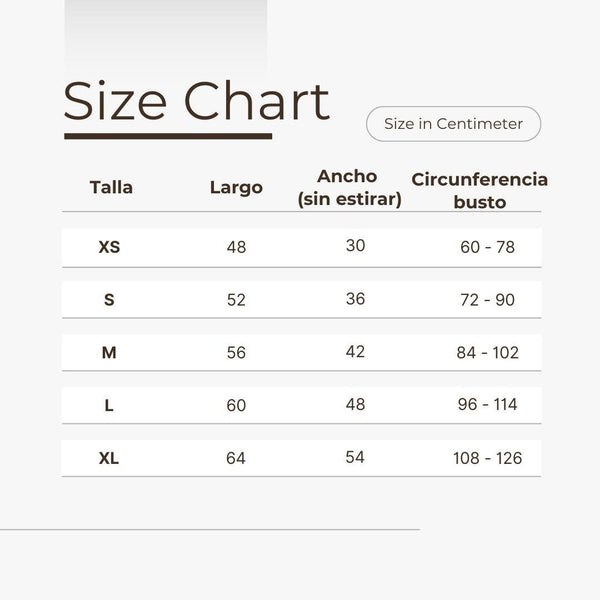
Task: Select the XL size row label
Action: pos(109,458)
